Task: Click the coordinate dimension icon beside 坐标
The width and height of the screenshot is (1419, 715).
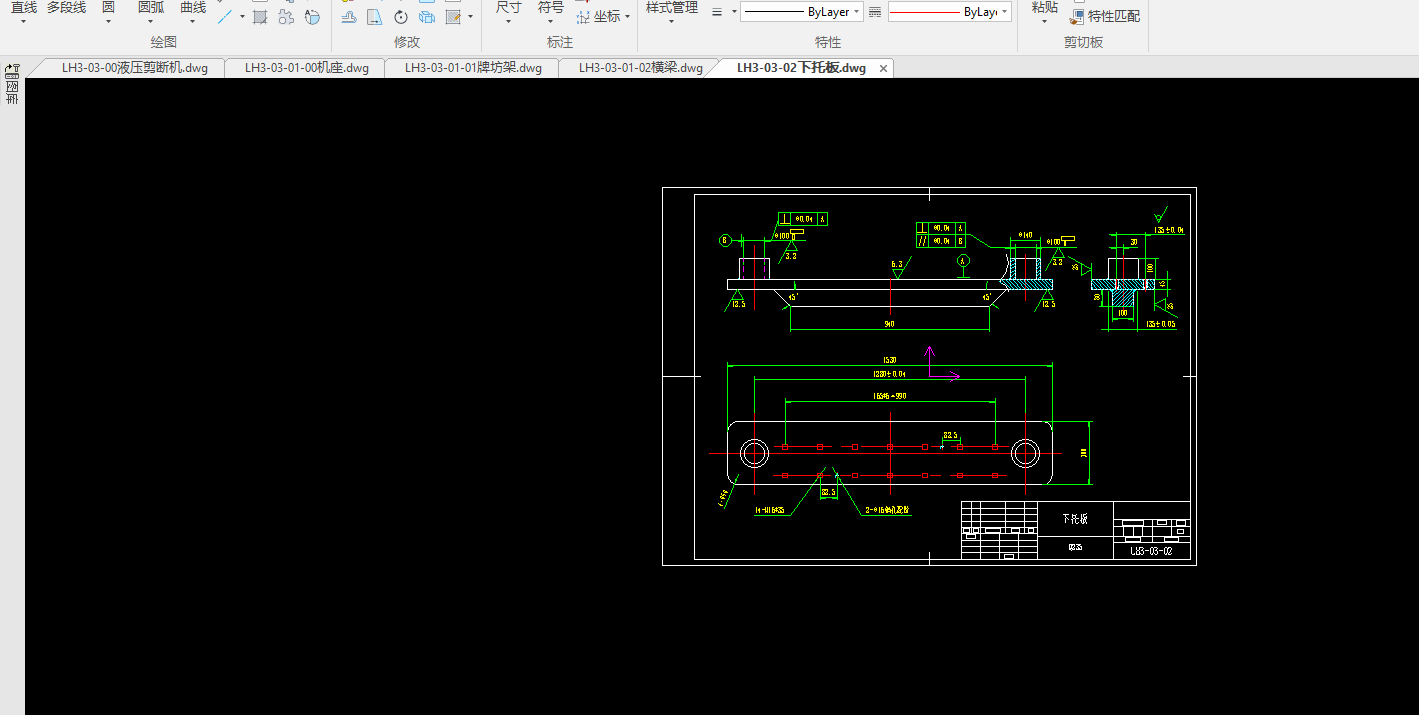Action: [x=583, y=17]
